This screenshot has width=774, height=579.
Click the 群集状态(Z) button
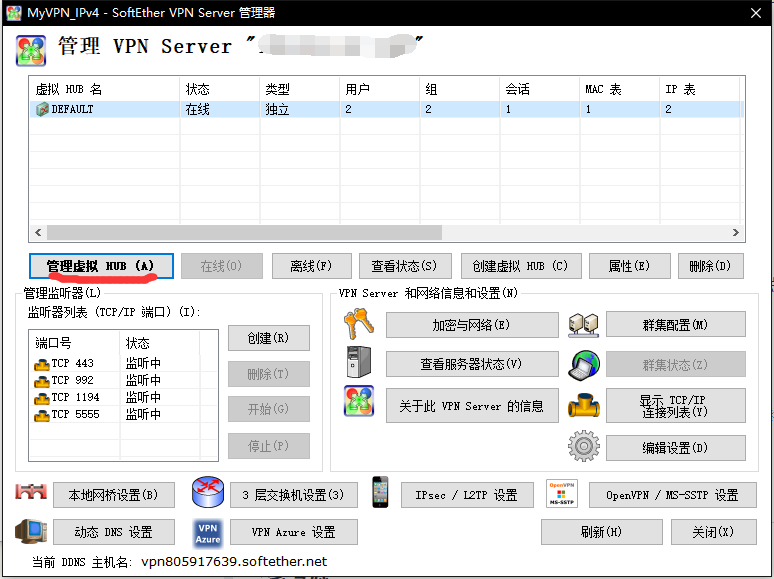(x=675, y=364)
